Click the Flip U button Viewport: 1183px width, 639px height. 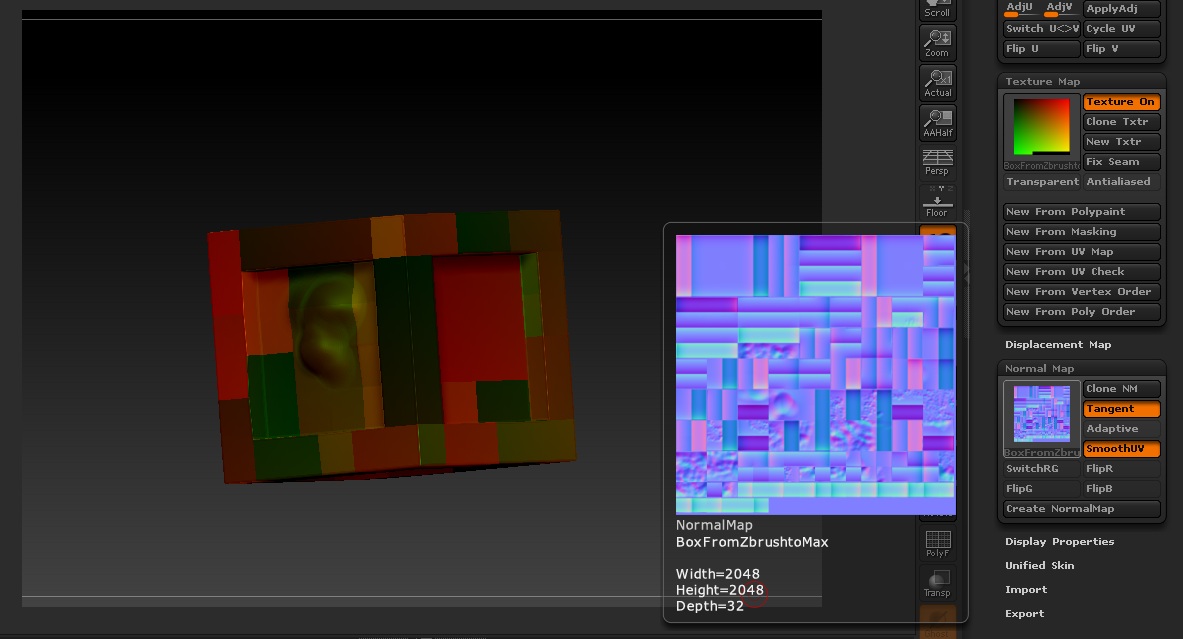pyautogui.click(x=1041, y=48)
